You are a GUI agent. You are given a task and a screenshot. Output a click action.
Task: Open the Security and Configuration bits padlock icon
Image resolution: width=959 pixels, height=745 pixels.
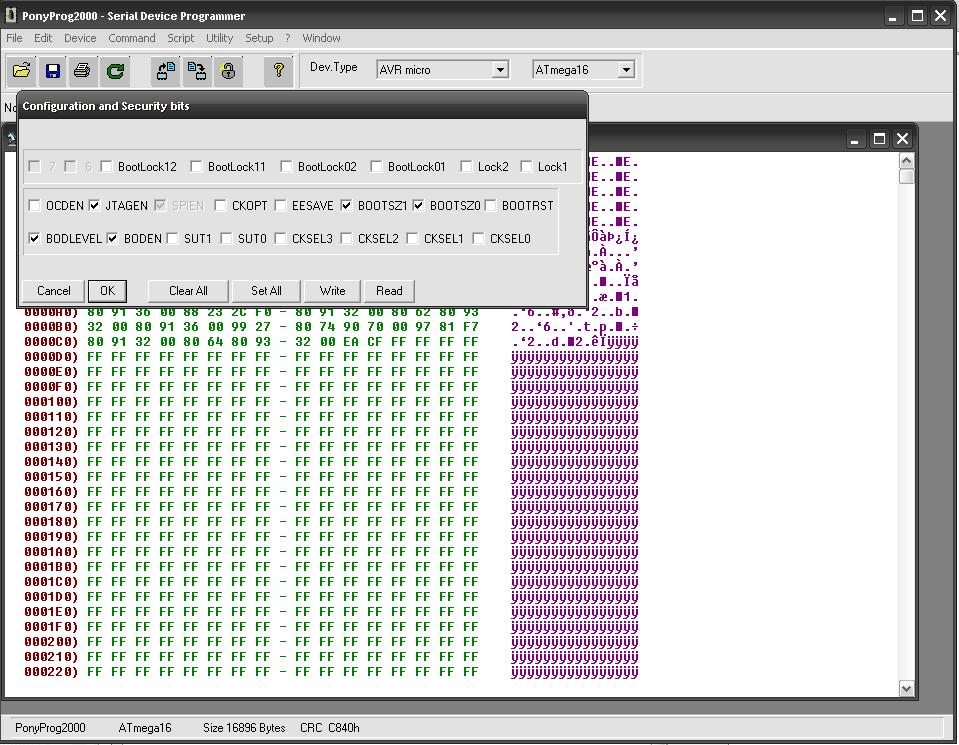pos(228,71)
